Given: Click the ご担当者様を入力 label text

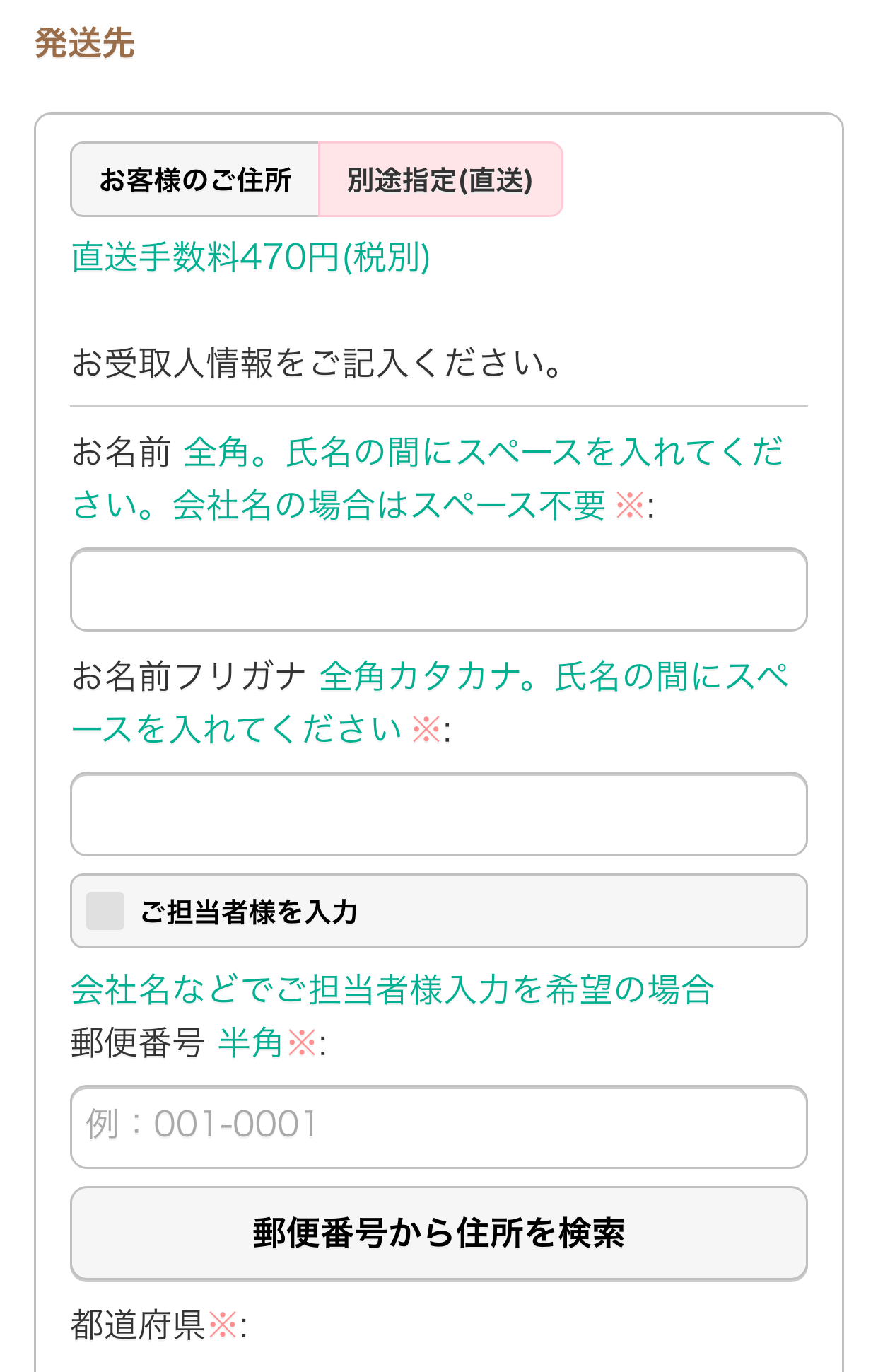Looking at the screenshot, I should click(x=249, y=912).
